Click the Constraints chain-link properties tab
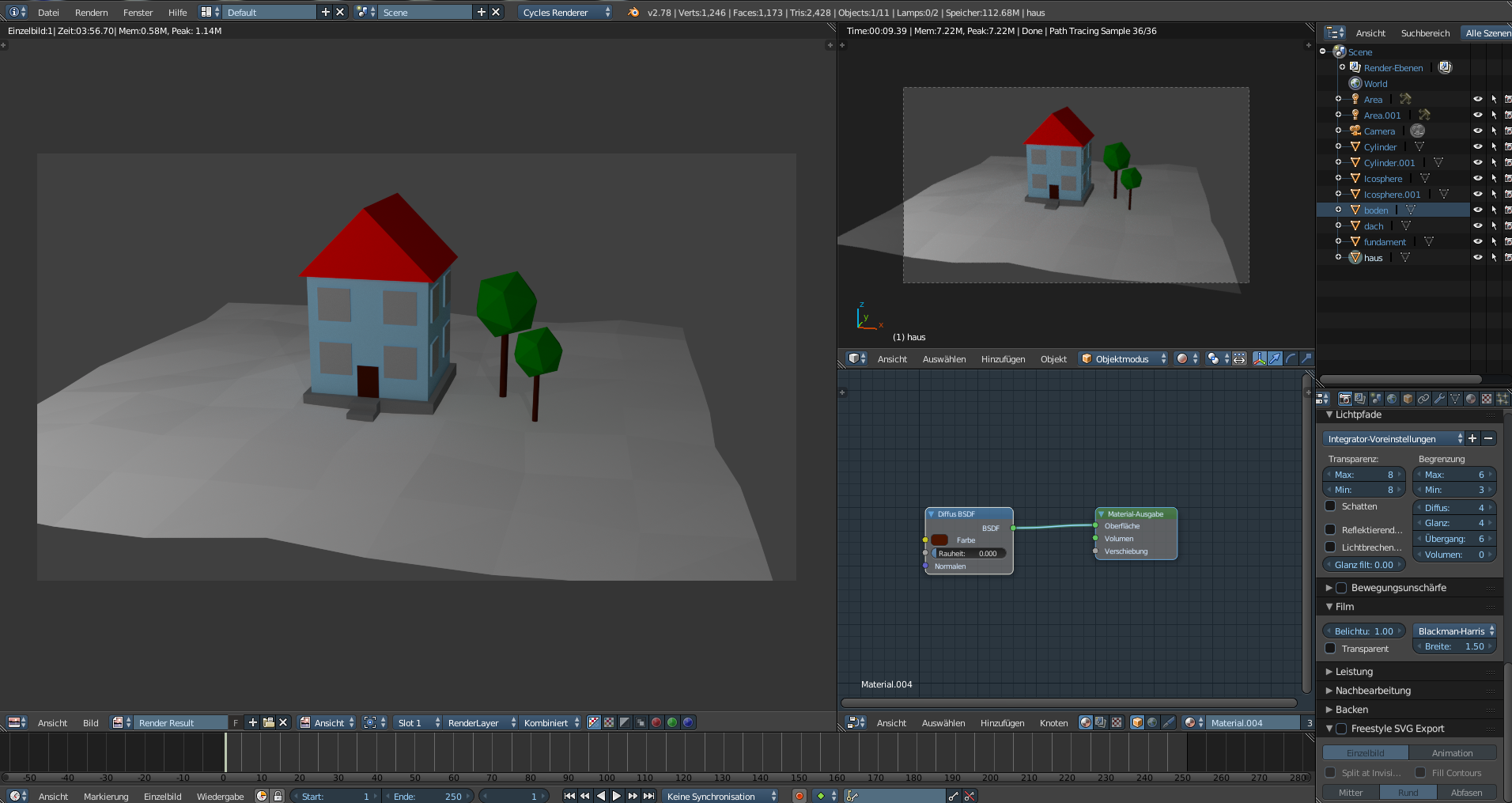Viewport: 1512px width, 803px height. tap(1424, 399)
